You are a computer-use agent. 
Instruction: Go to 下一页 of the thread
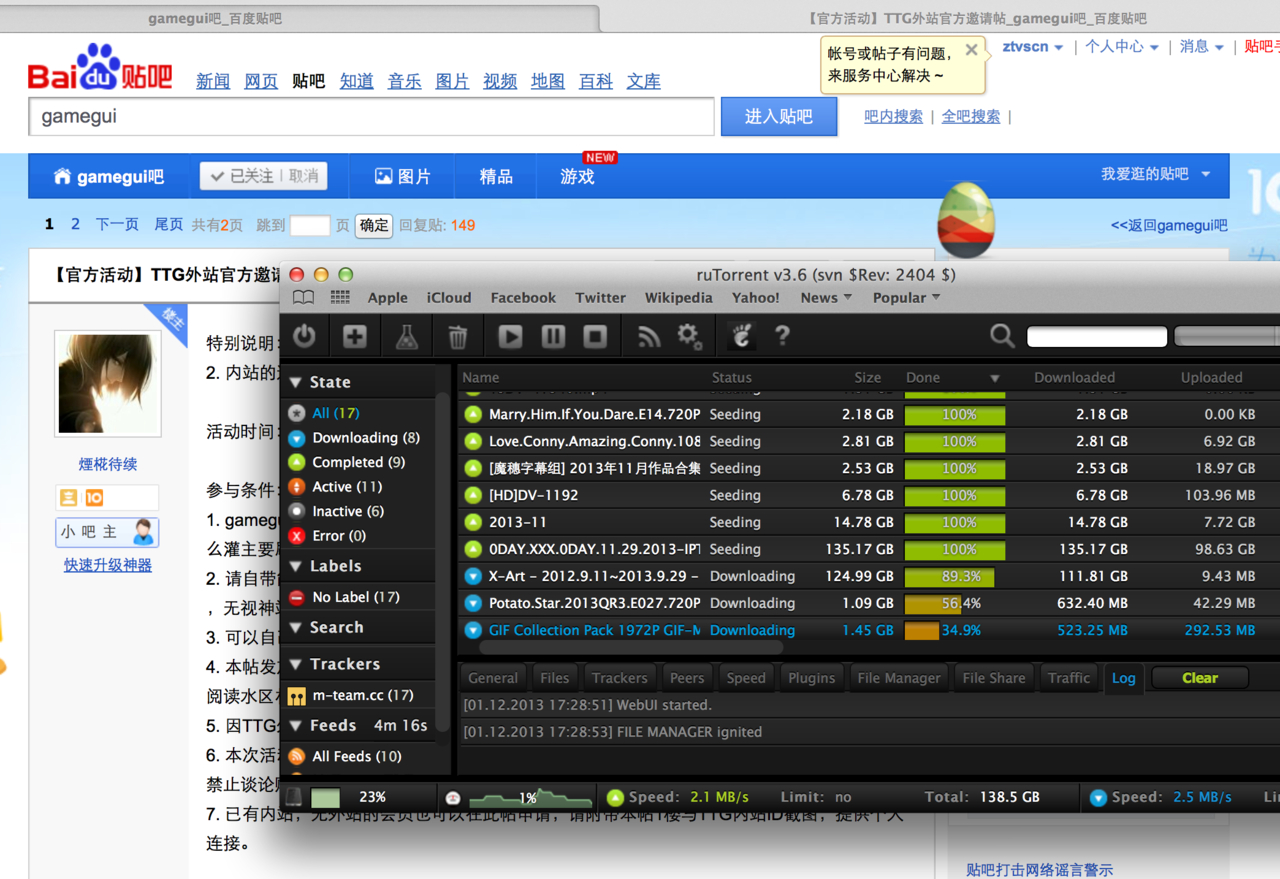click(x=117, y=225)
